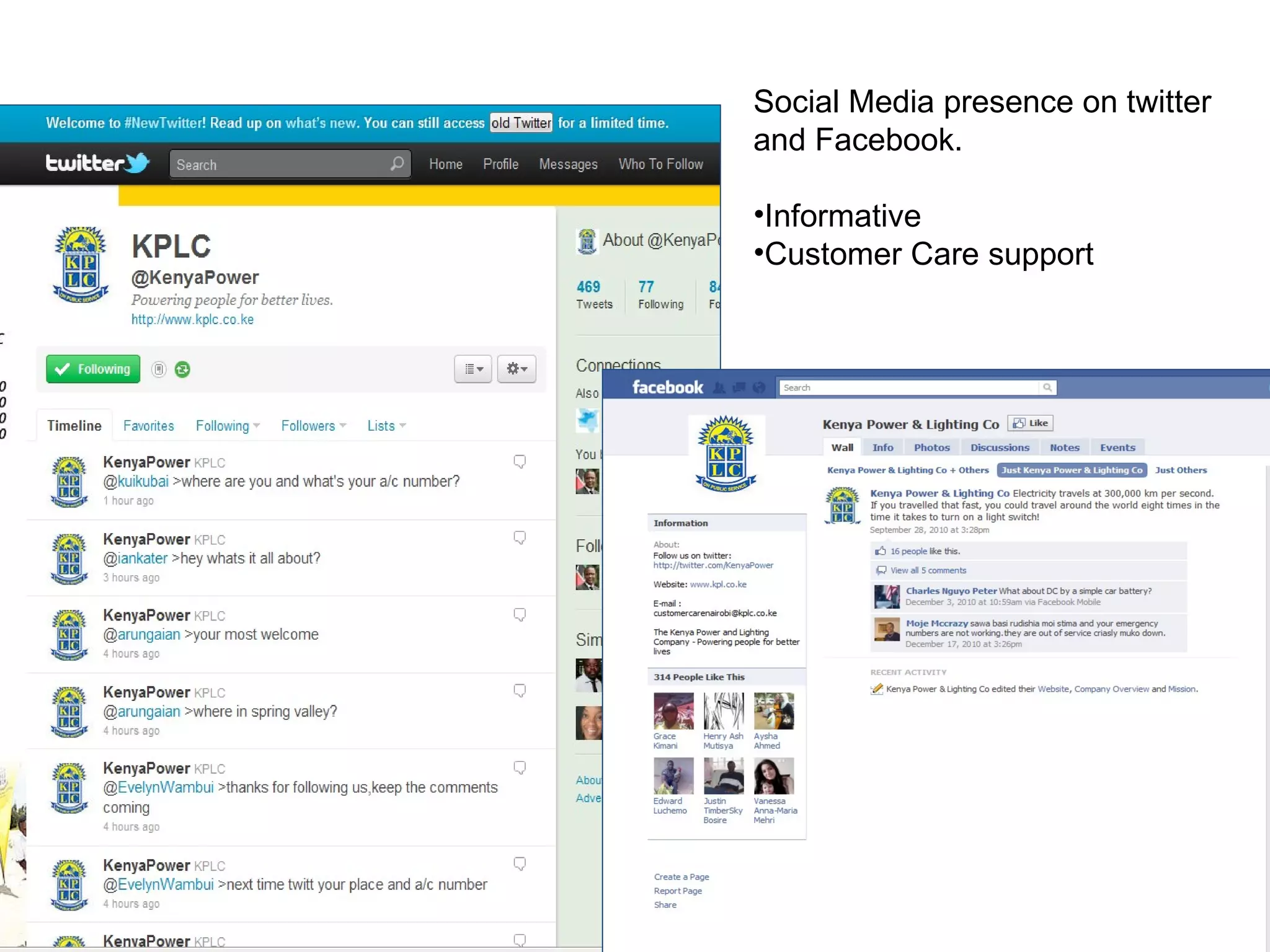Toggle the green Following button
The height and width of the screenshot is (952, 1270).
[93, 369]
